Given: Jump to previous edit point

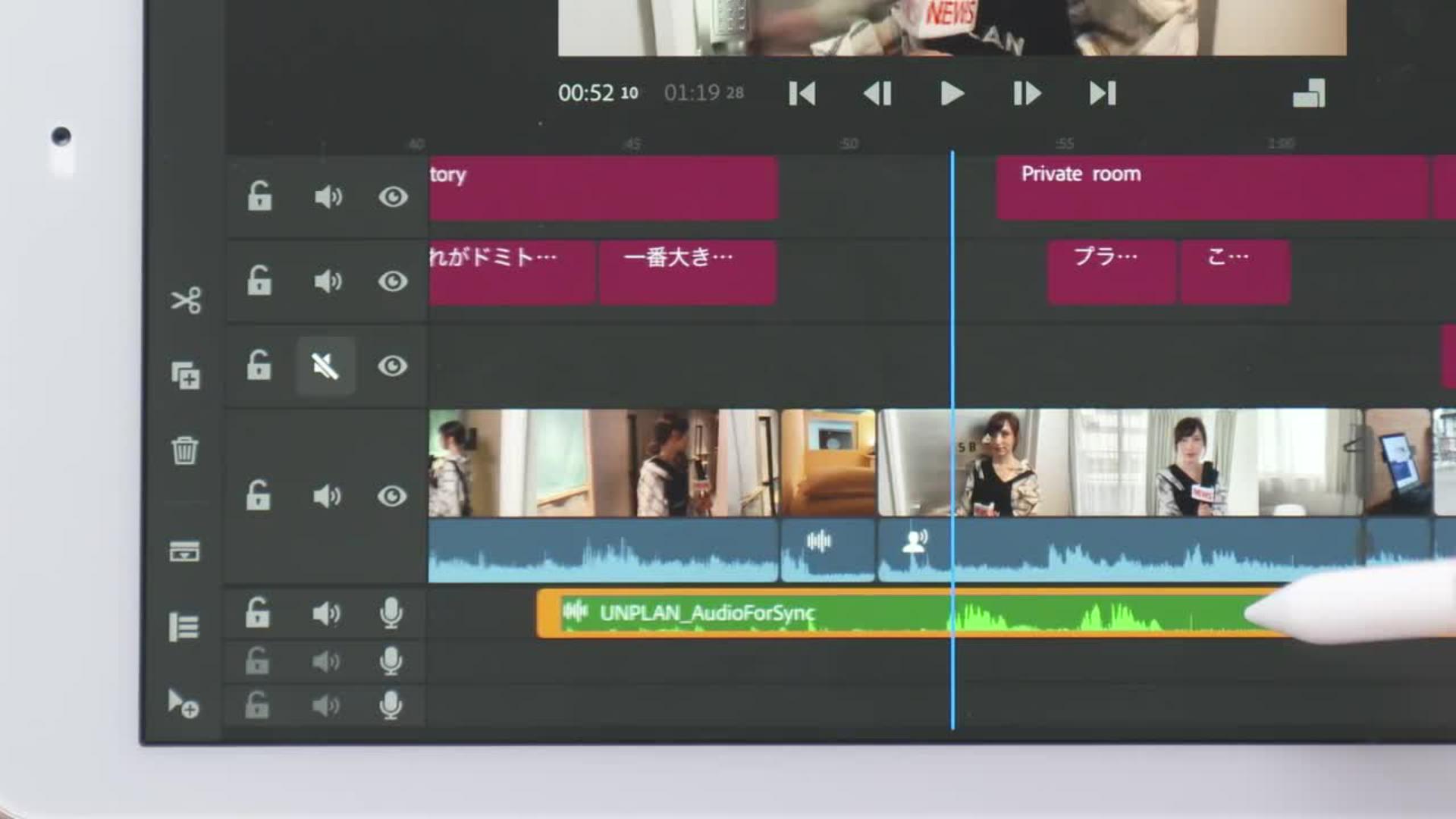Looking at the screenshot, I should [x=802, y=94].
